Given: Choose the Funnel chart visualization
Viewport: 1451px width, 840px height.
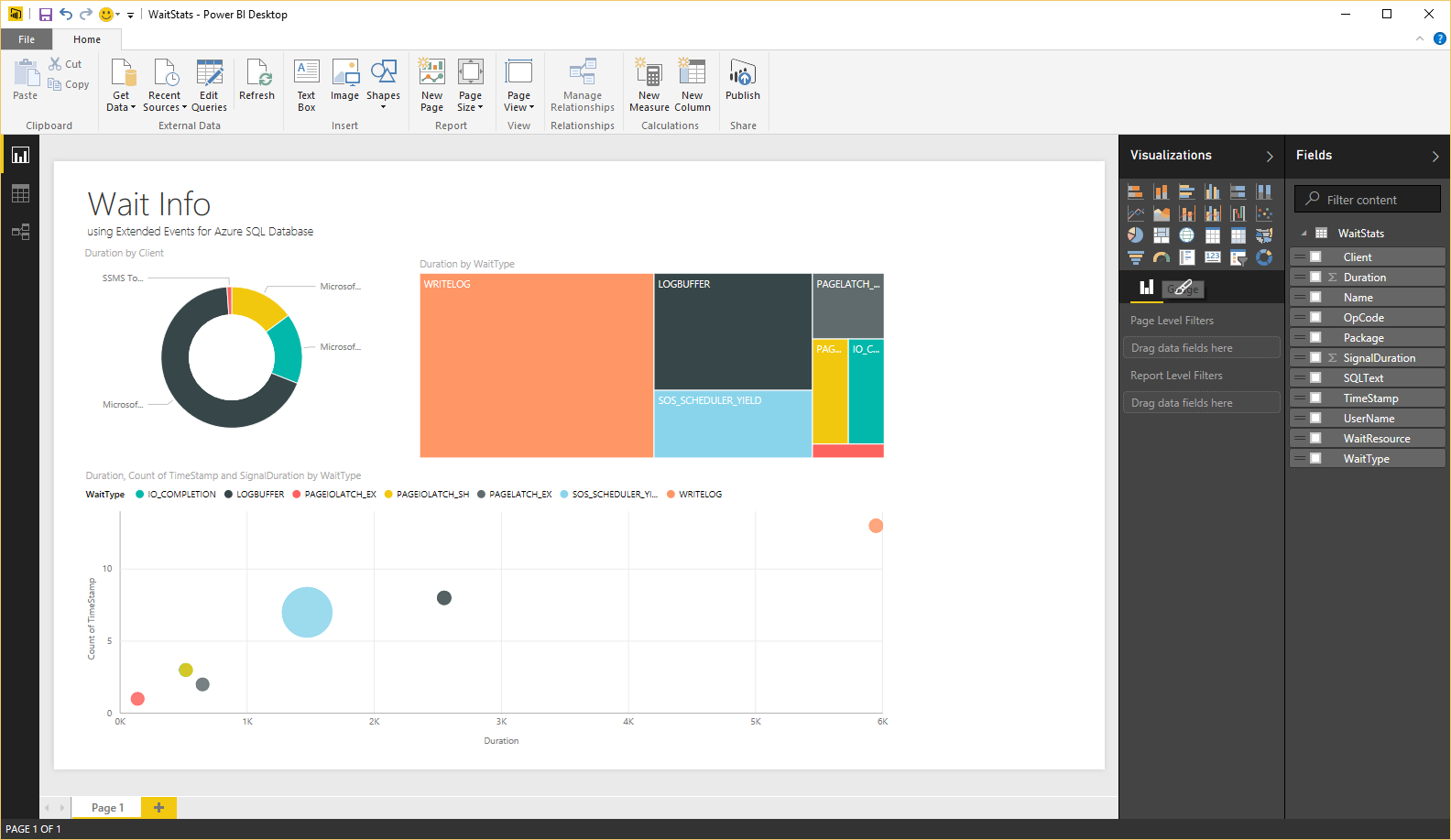Looking at the screenshot, I should (x=1135, y=257).
